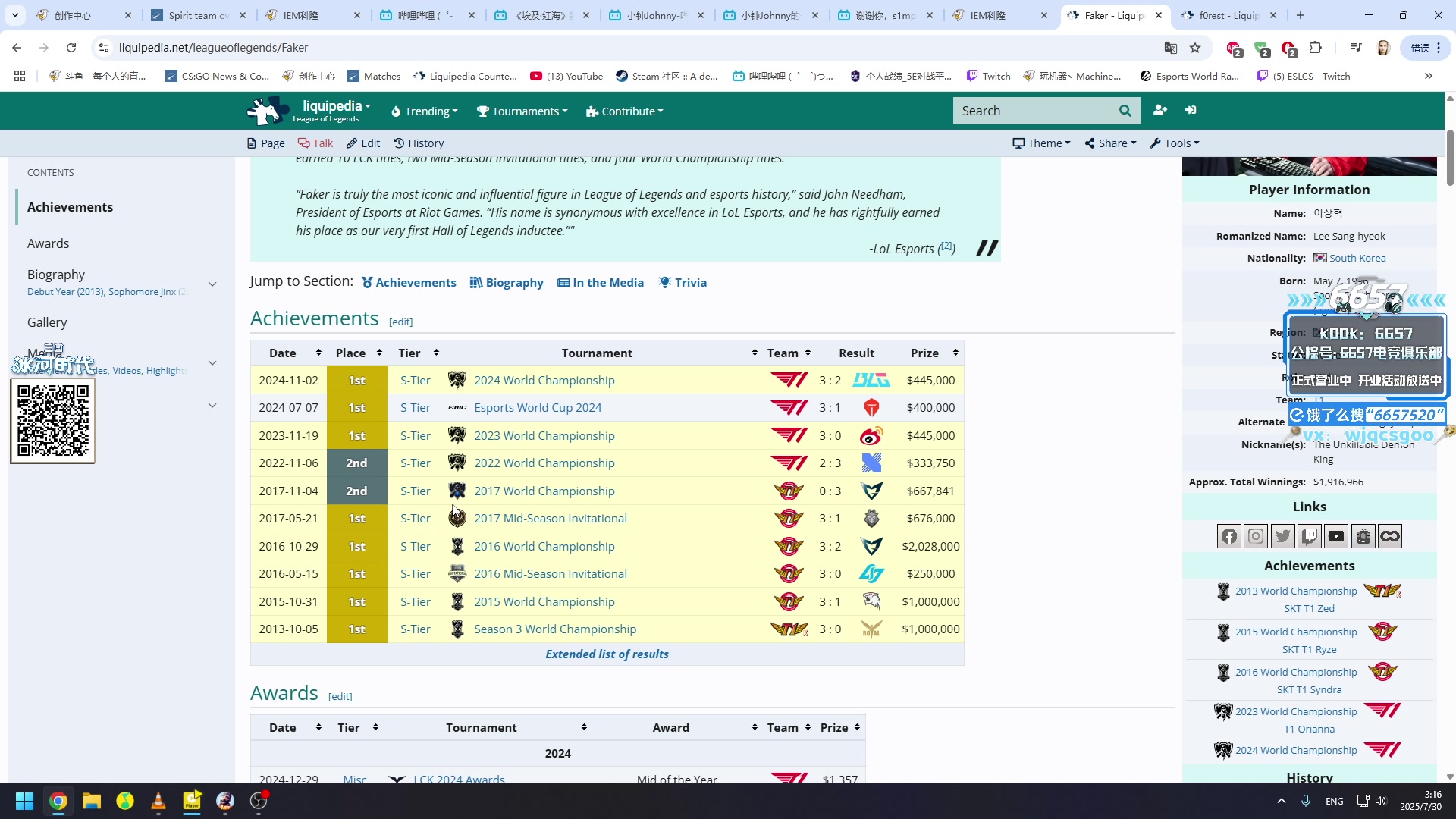The width and height of the screenshot is (1456, 819).
Task: Select Gallery in contents sidebar
Action: 47,322
